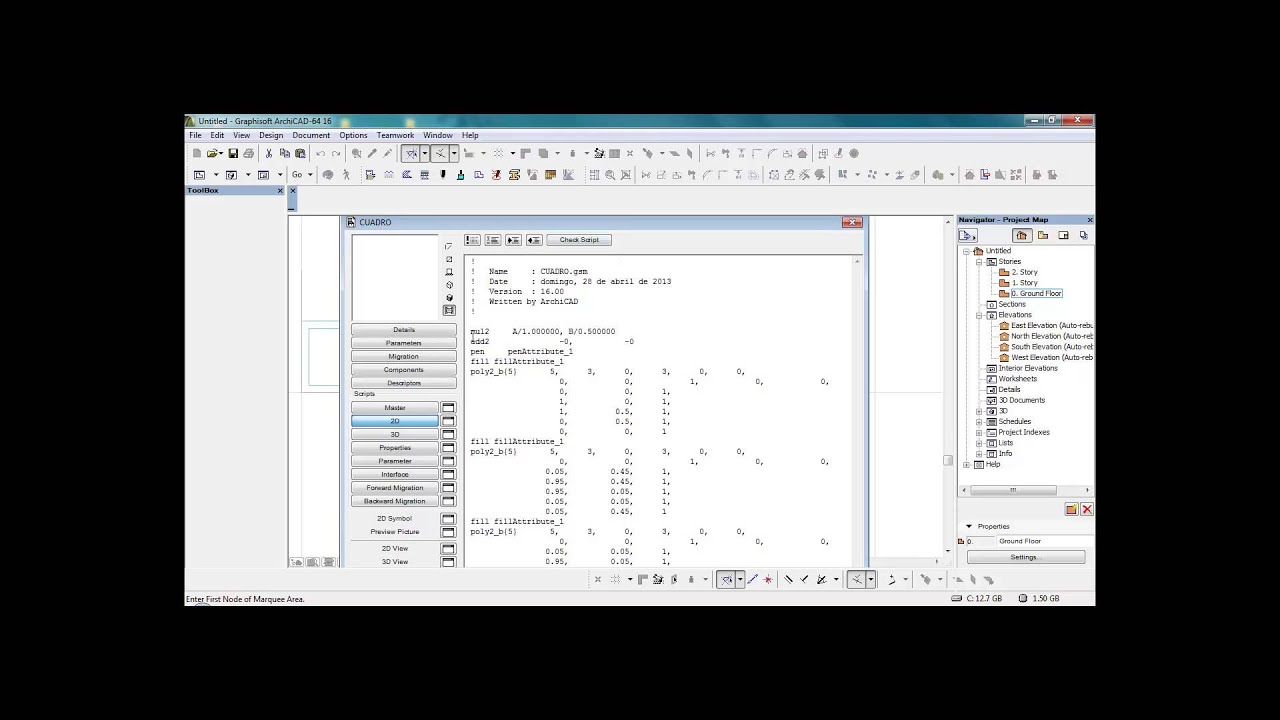The height and width of the screenshot is (720, 1280).
Task: Save the project with floppy icon
Action: (233, 154)
